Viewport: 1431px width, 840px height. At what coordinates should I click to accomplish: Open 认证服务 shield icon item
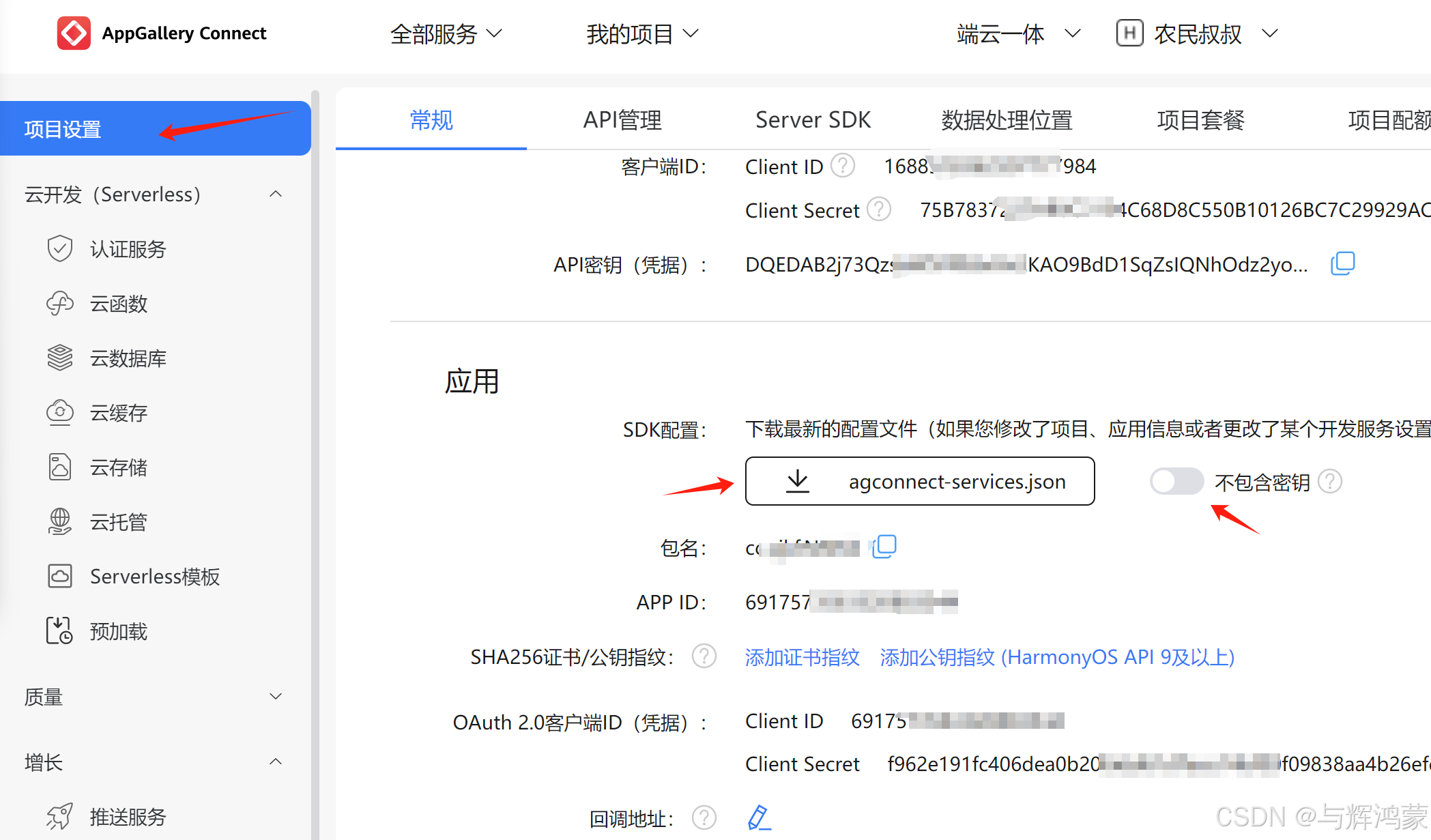[x=60, y=249]
